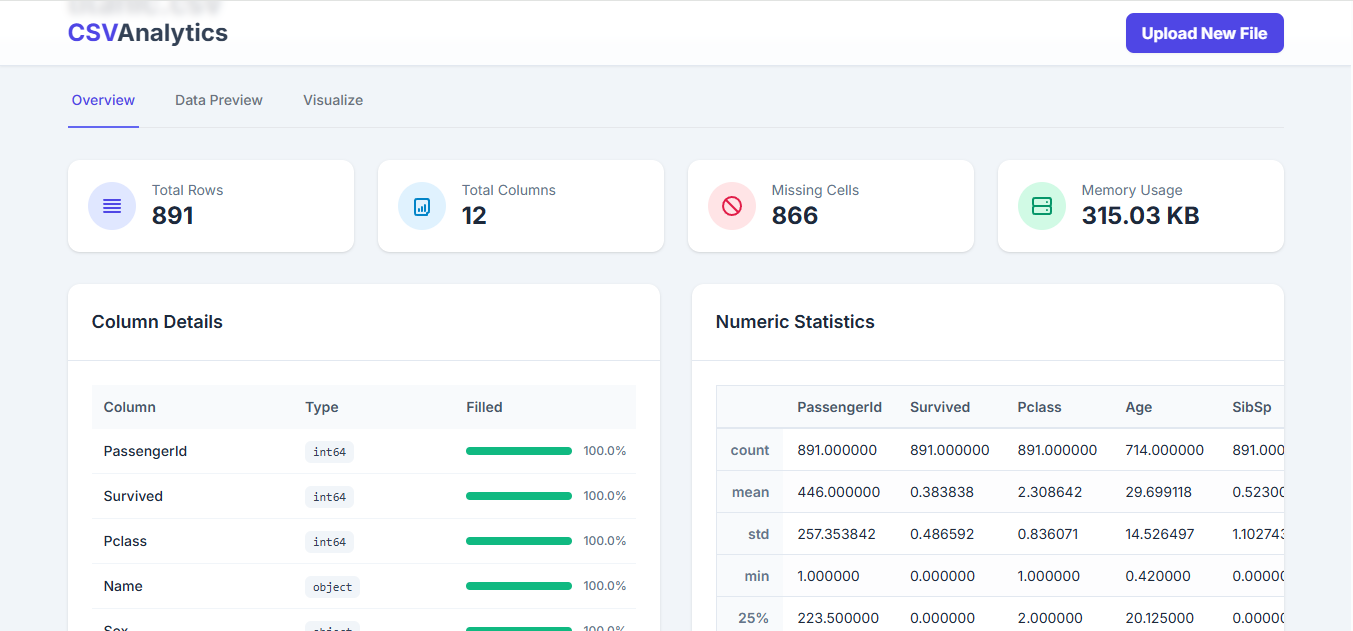The height and width of the screenshot is (631, 1353).
Task: Click the PassengerId 25% value 223.500000
Action: pos(838,618)
